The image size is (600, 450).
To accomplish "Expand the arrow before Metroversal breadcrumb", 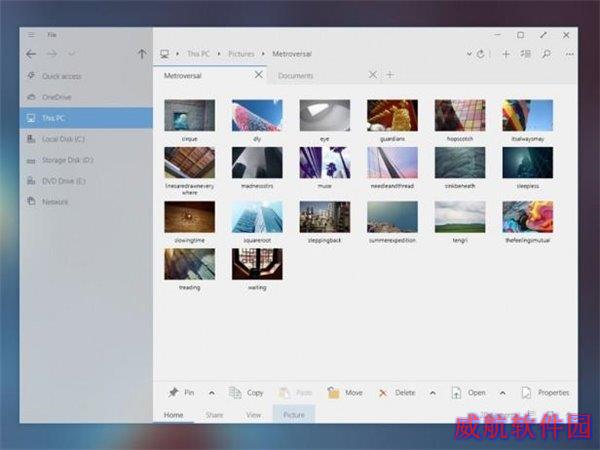I will [263, 54].
